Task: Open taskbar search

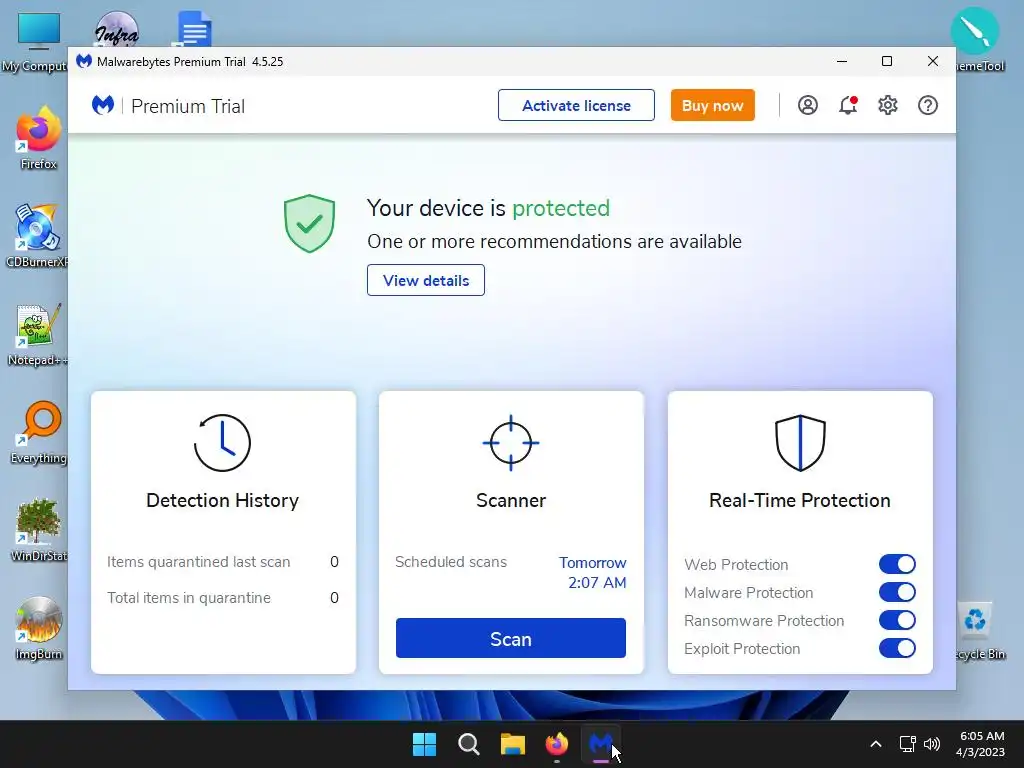Action: click(x=468, y=744)
